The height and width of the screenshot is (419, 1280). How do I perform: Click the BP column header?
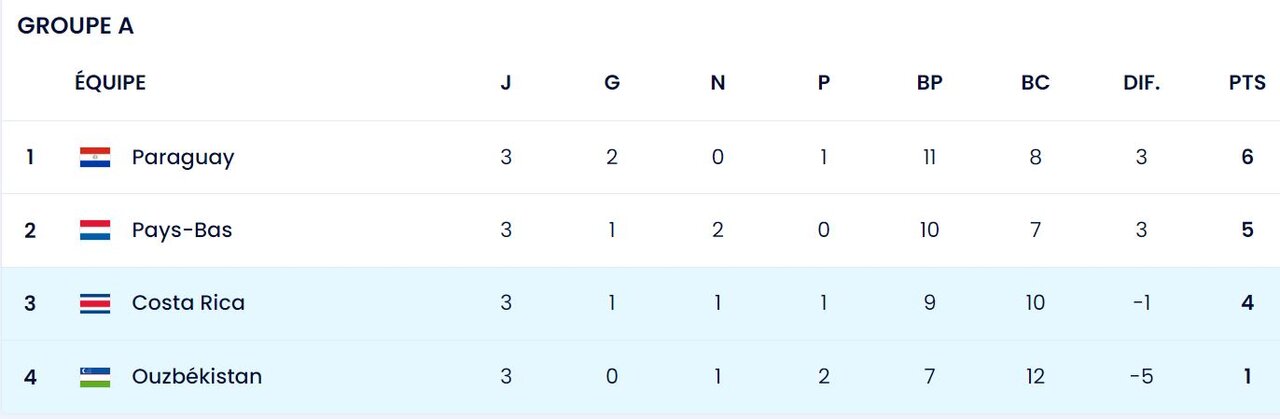930,83
